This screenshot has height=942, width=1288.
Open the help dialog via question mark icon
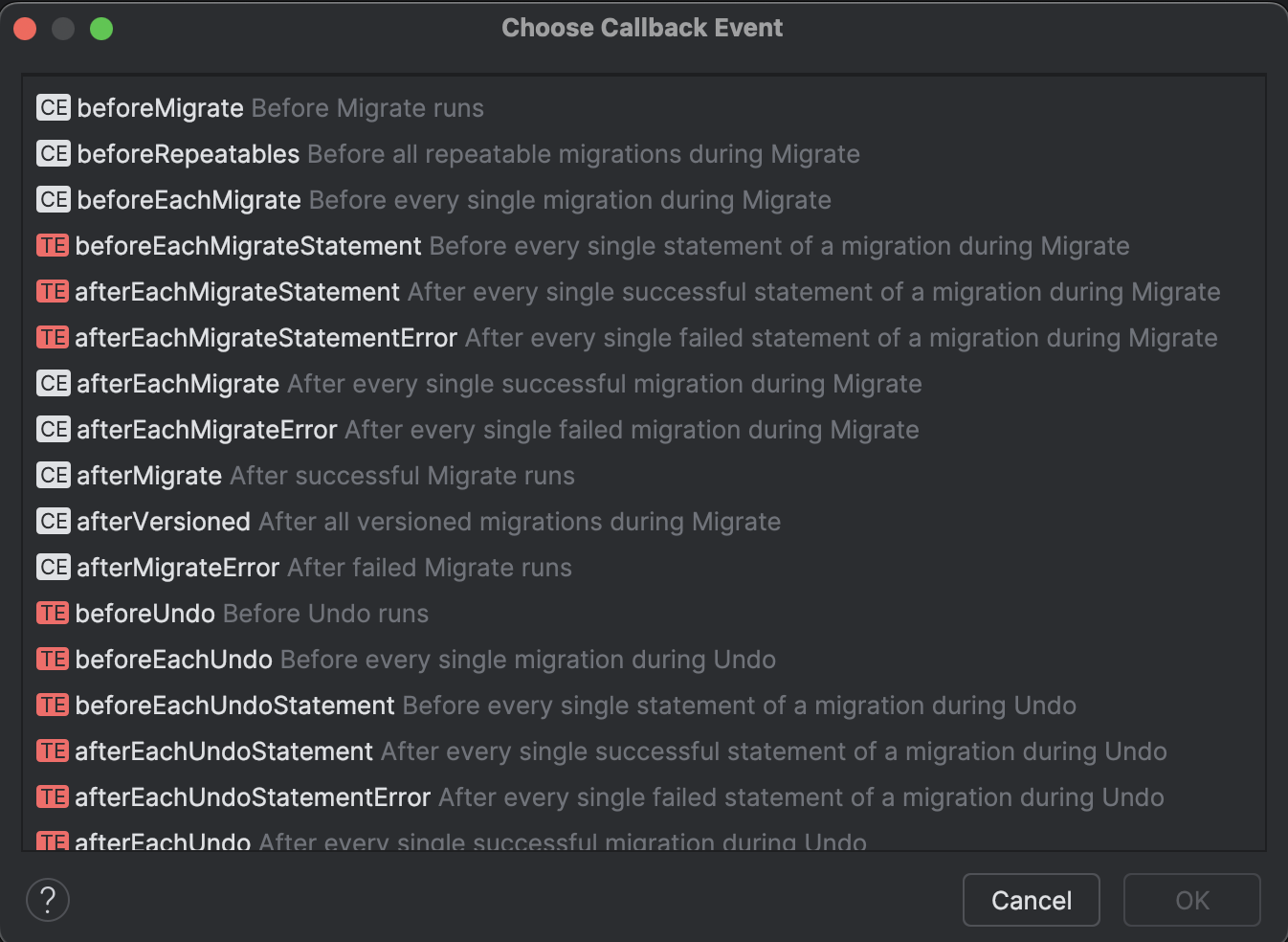pos(47,900)
